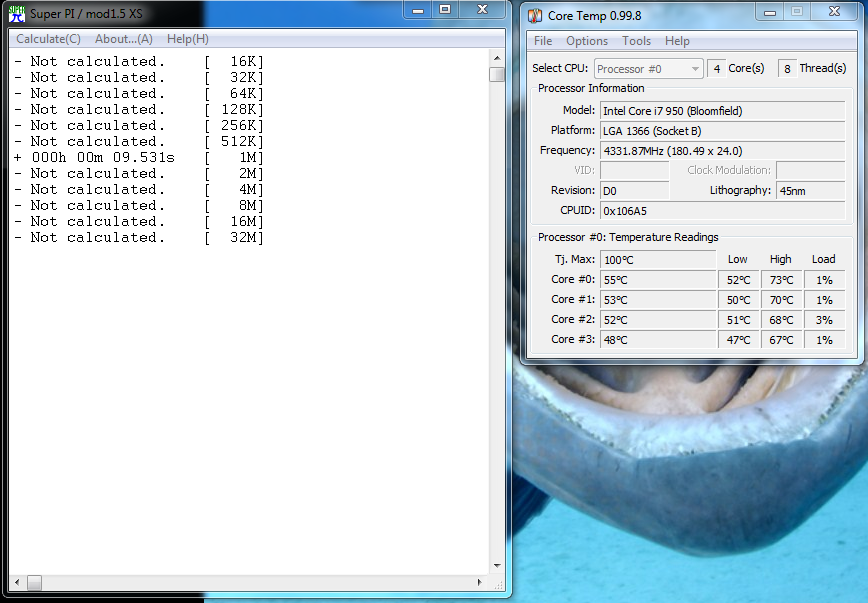868x603 pixels.
Task: Click the Core Temp title bar icon
Action: pyautogui.click(x=535, y=15)
